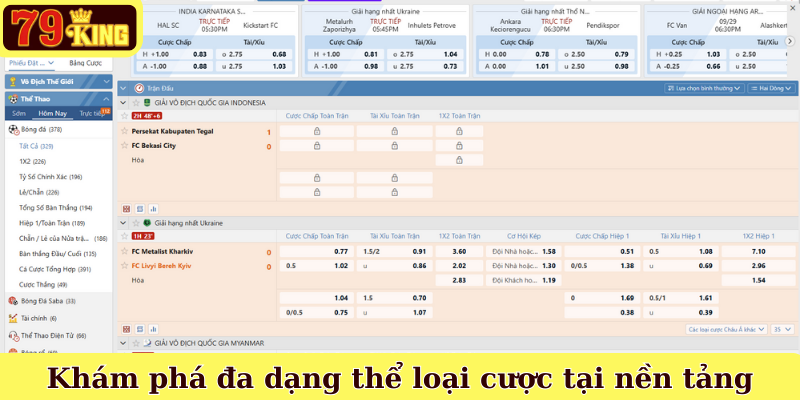Click the 1X2 lock icon in the Indonesia Hòa row

pyautogui.click(x=459, y=160)
